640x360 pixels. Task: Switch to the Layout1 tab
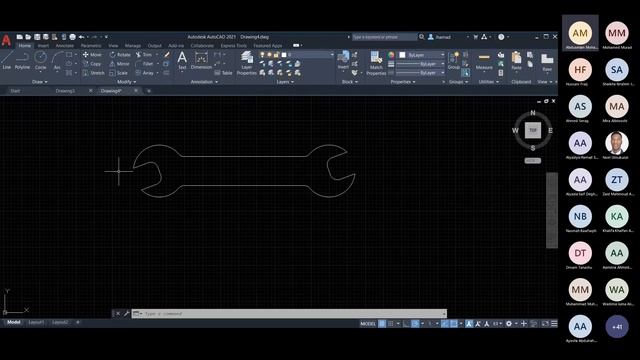pos(36,322)
